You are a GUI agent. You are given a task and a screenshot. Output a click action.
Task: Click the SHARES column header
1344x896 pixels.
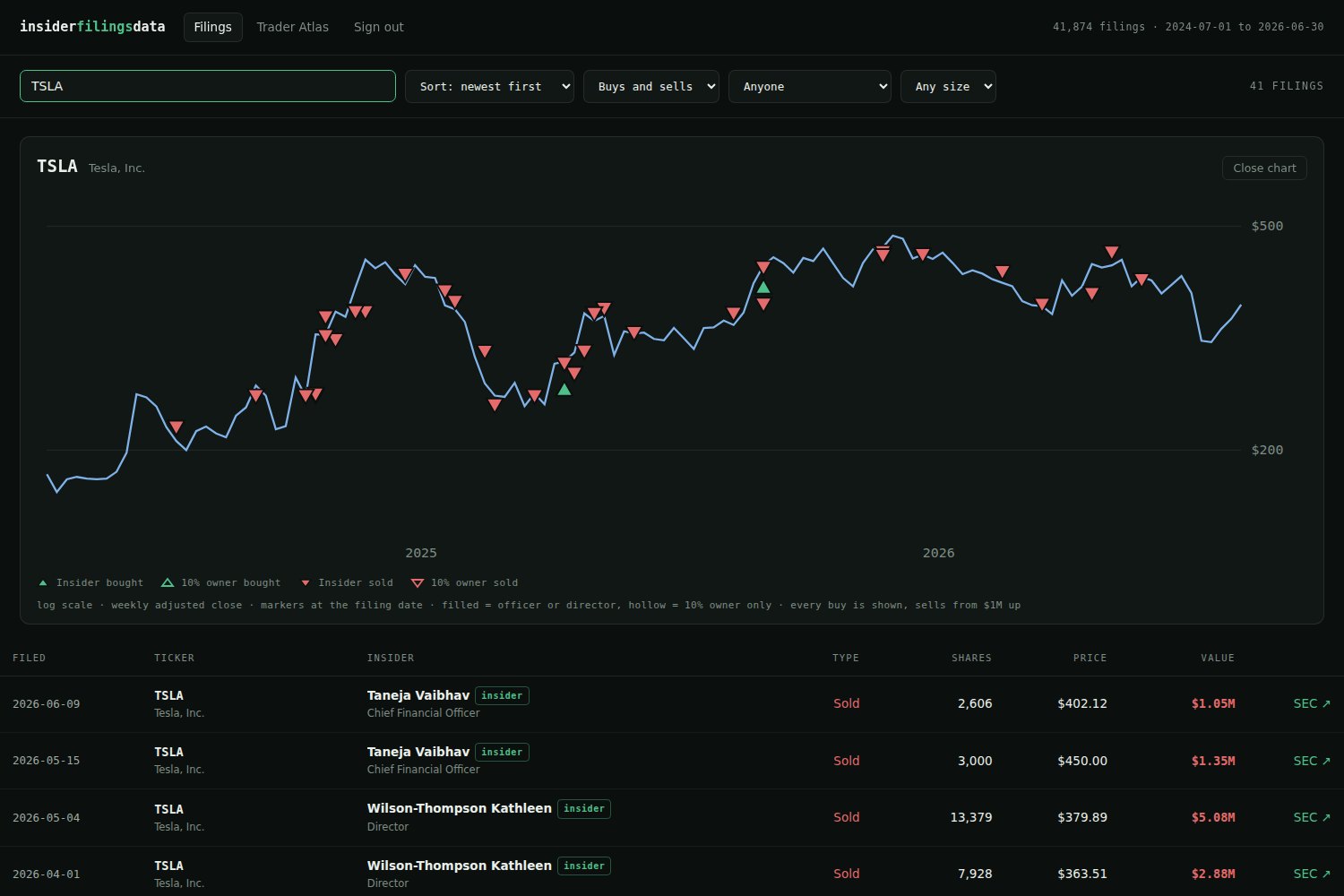(x=971, y=658)
